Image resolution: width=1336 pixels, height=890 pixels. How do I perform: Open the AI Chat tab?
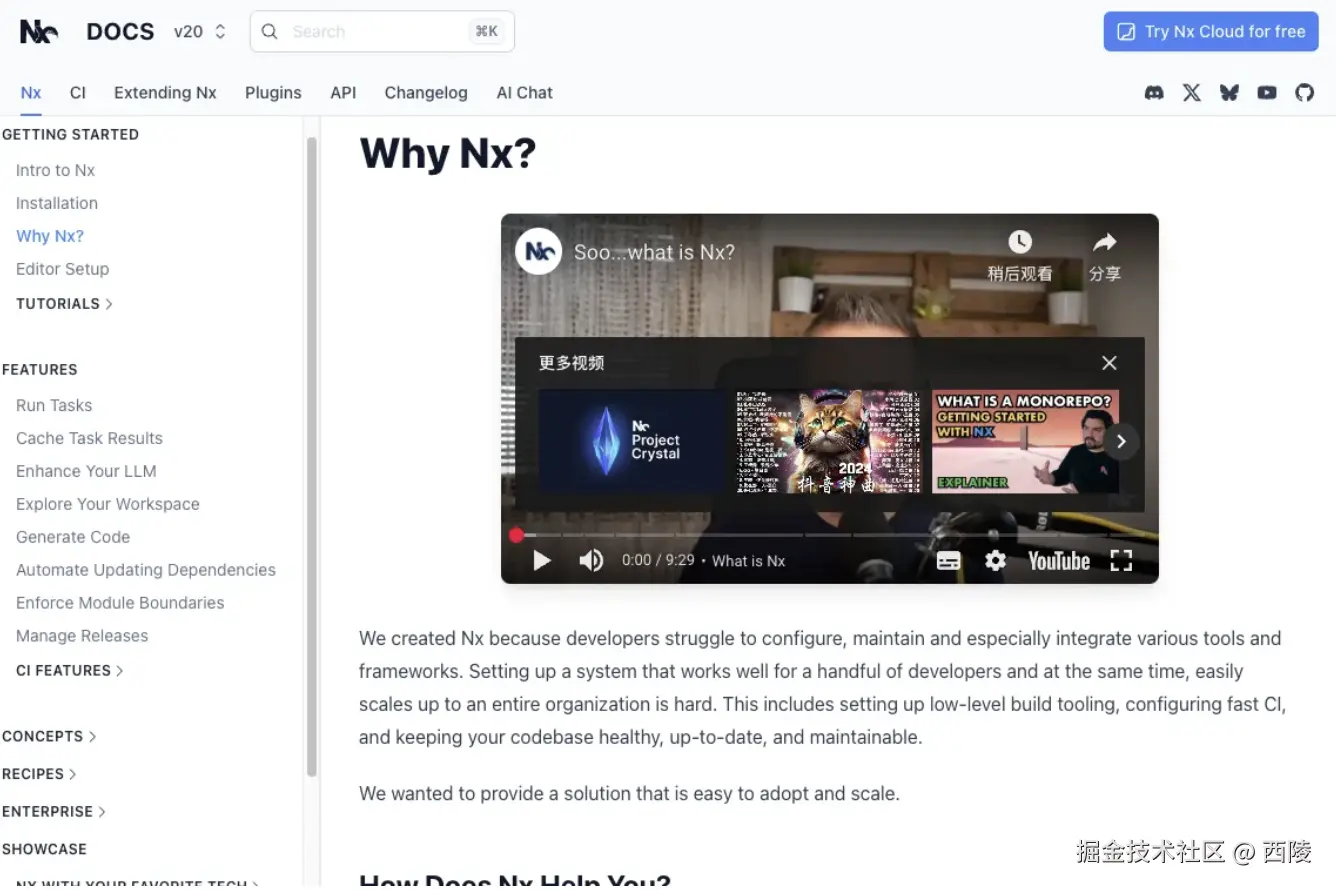525,93
